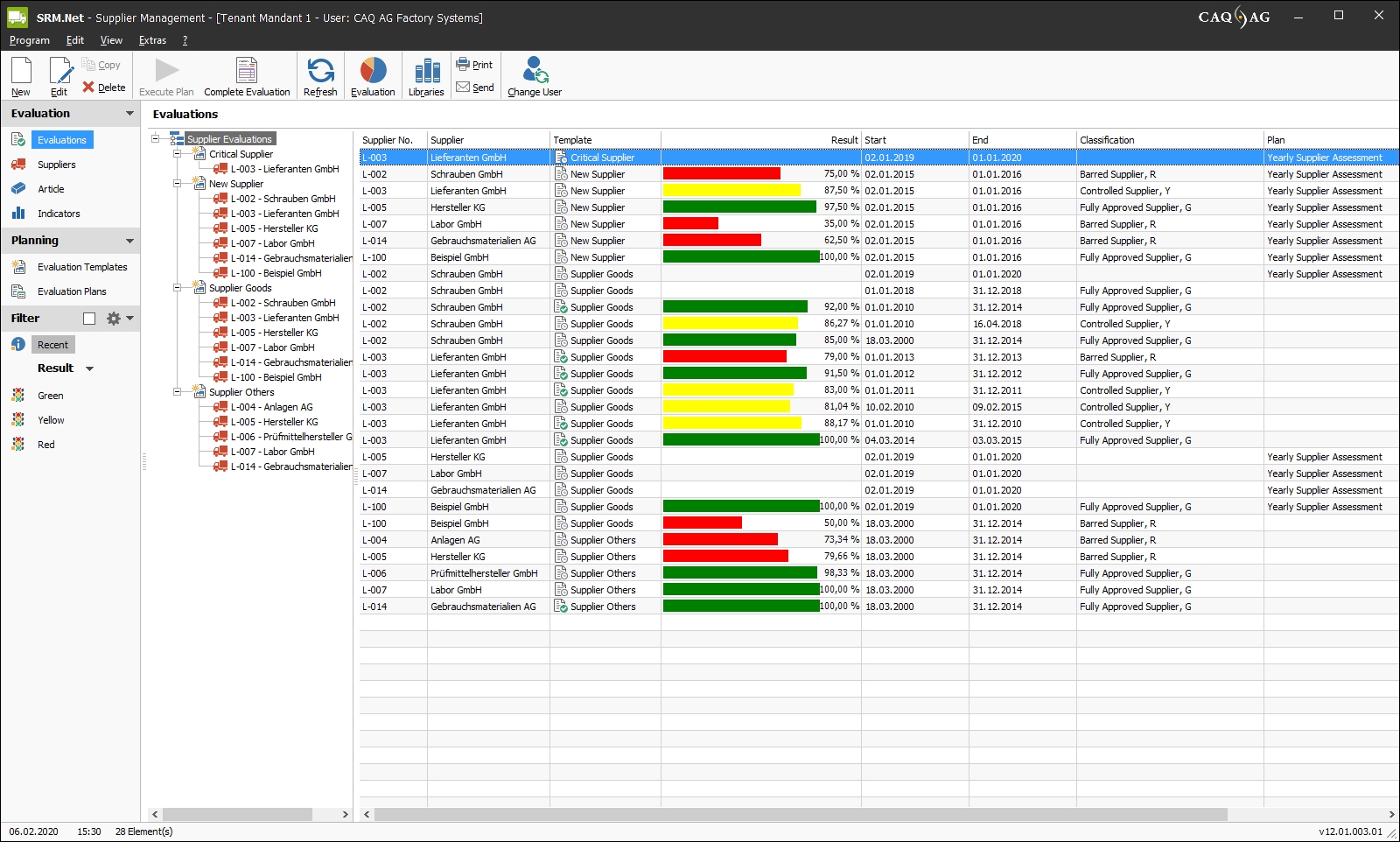Click the Copy toolbar button

point(101,65)
